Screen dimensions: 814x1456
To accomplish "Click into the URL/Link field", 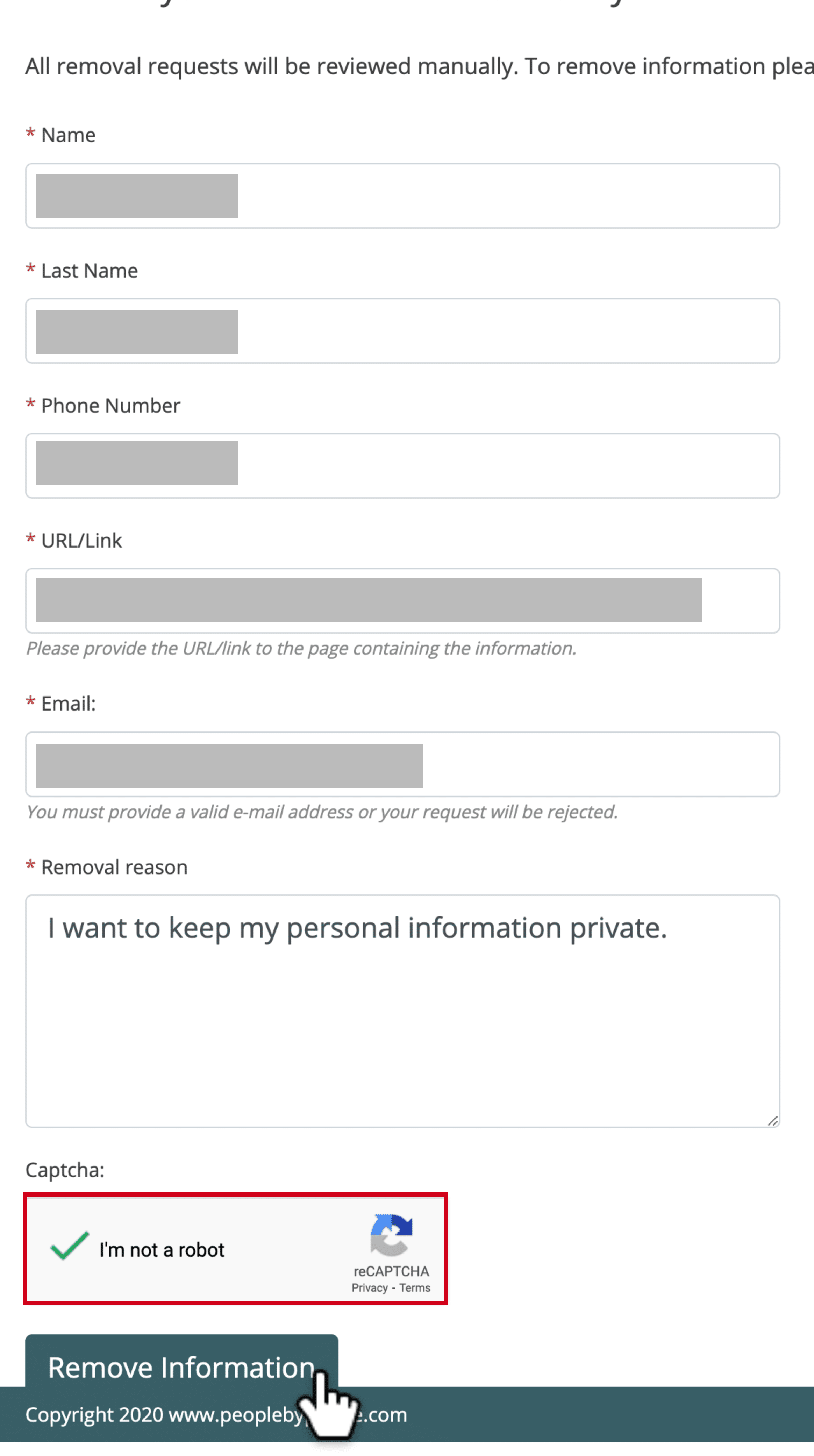I will pos(402,601).
